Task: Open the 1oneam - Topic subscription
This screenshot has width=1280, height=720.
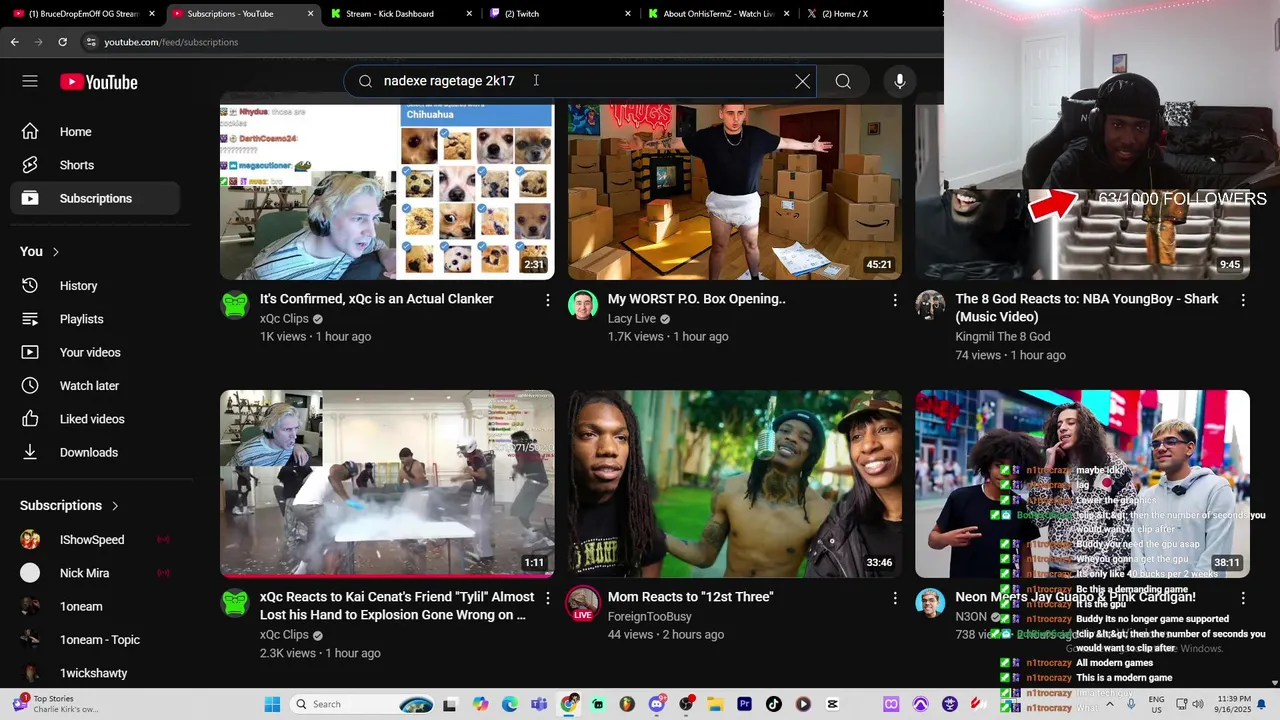Action: (95, 640)
